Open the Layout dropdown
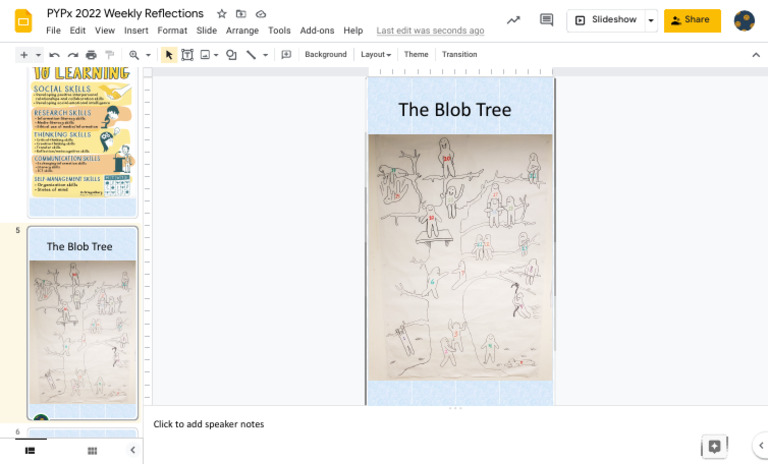Viewport: 768px width, 464px height. pos(376,54)
